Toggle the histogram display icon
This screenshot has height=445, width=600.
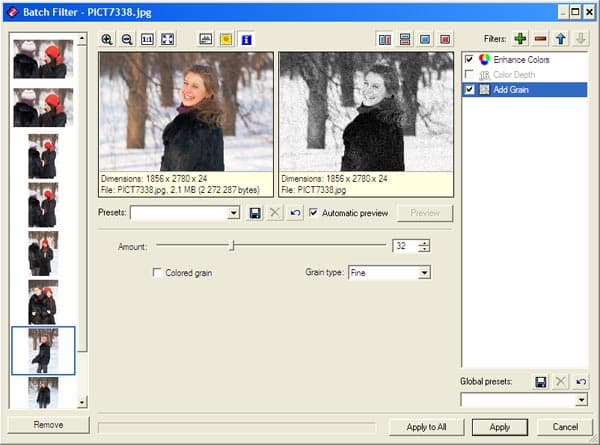(206, 39)
